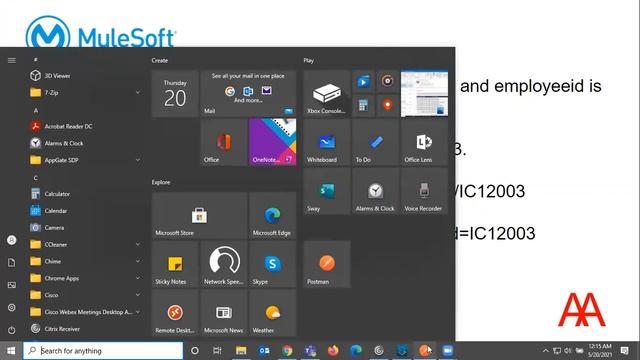
Task: Click the Explore group heading
Action: click(x=161, y=182)
